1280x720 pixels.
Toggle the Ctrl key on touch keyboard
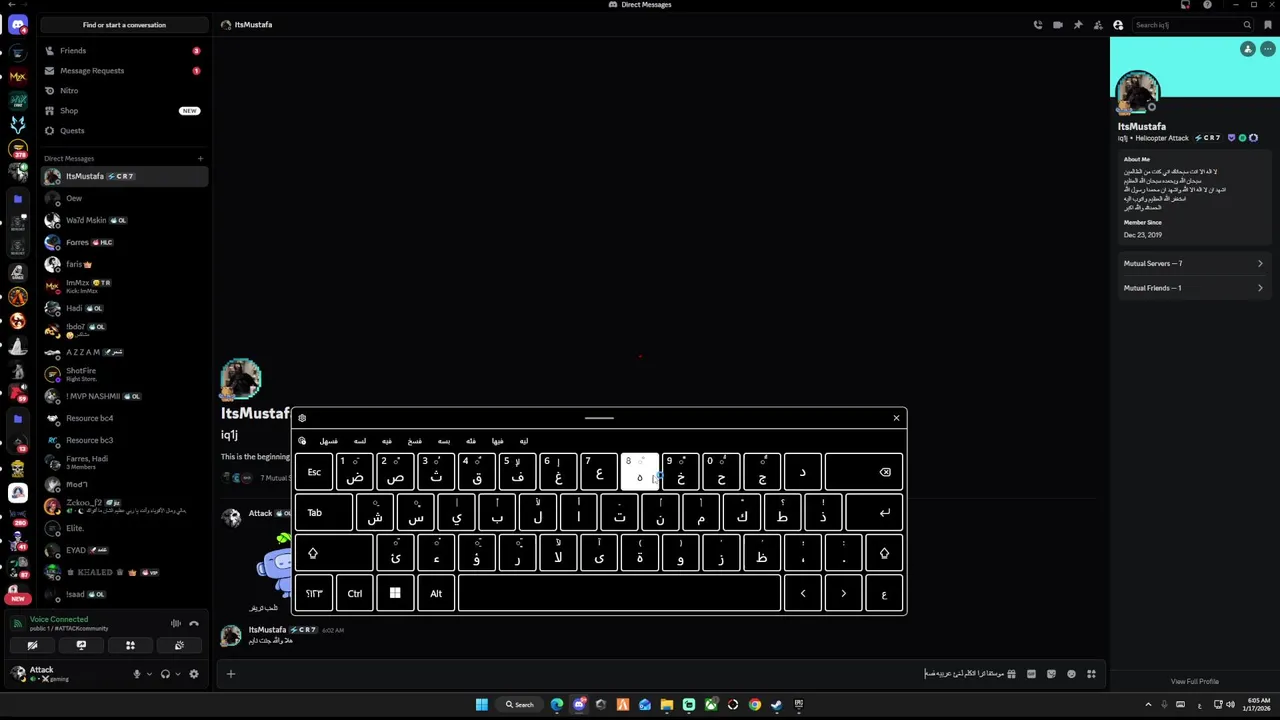click(x=355, y=594)
